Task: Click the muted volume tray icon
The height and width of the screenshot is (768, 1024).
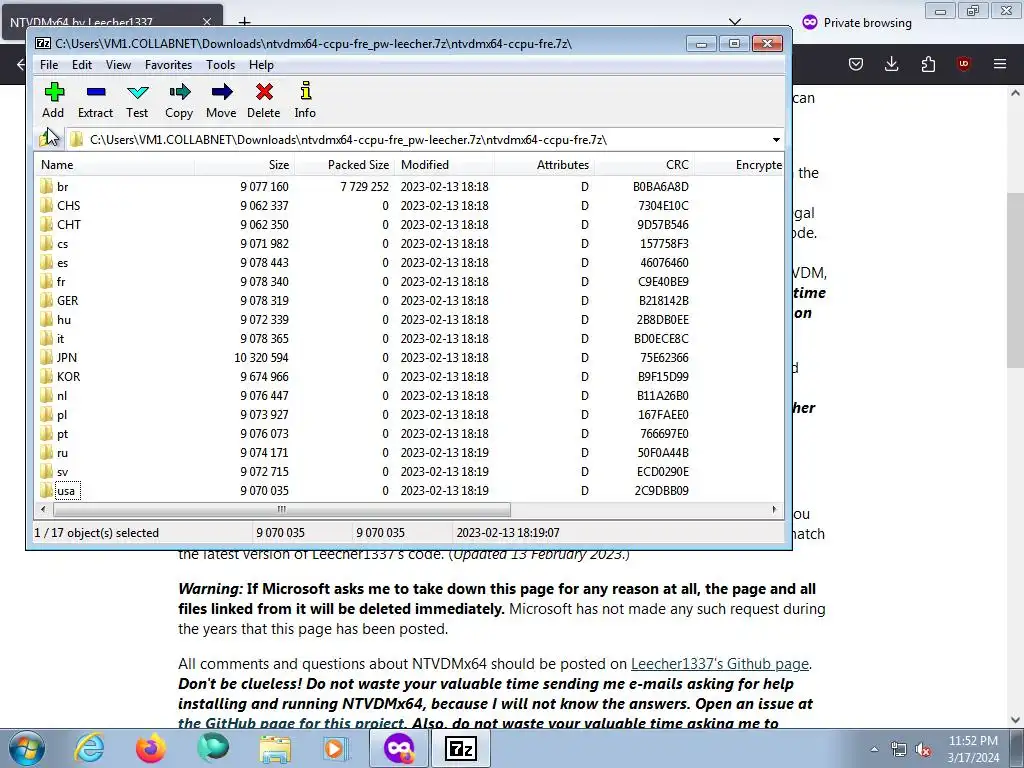Action: click(x=923, y=750)
